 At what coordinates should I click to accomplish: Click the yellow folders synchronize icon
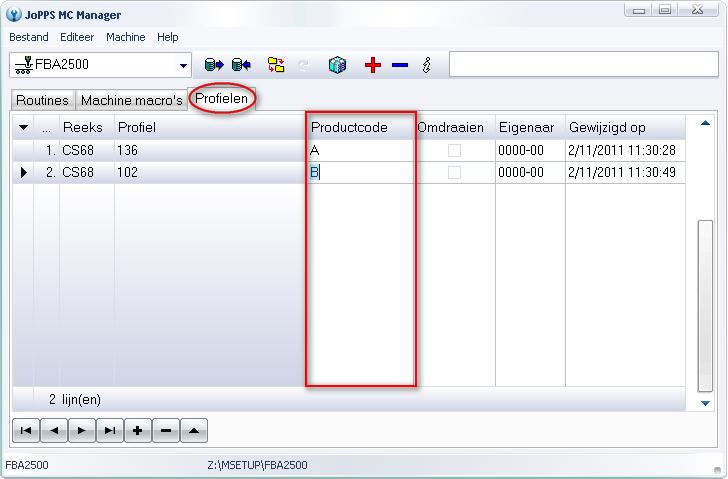click(276, 65)
